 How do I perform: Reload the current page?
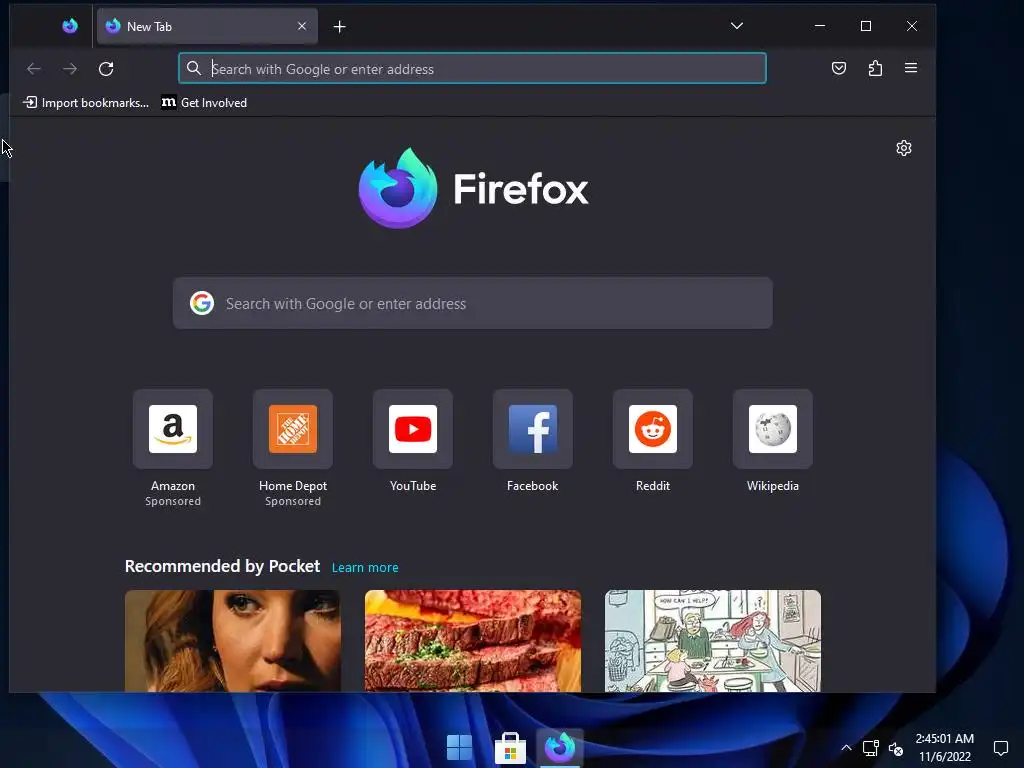pyautogui.click(x=106, y=69)
